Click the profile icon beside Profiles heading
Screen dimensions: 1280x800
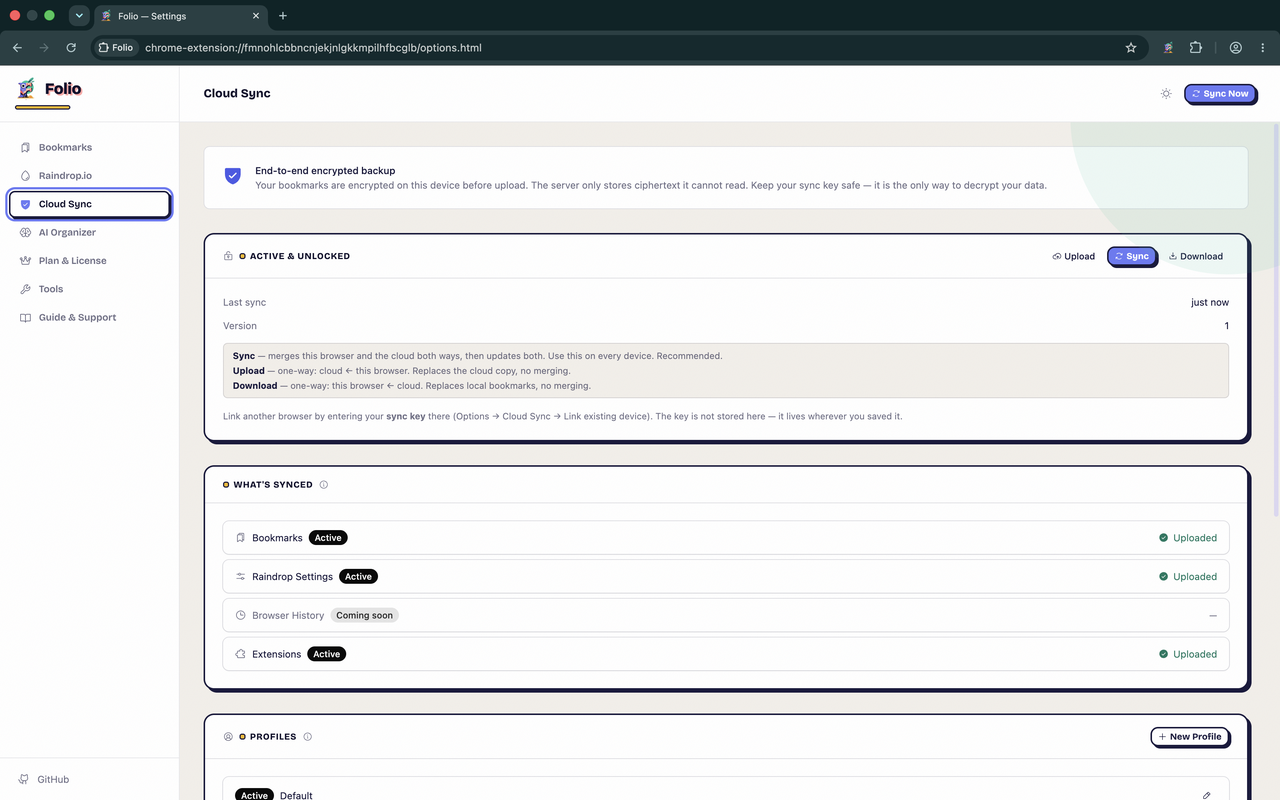coord(228,737)
